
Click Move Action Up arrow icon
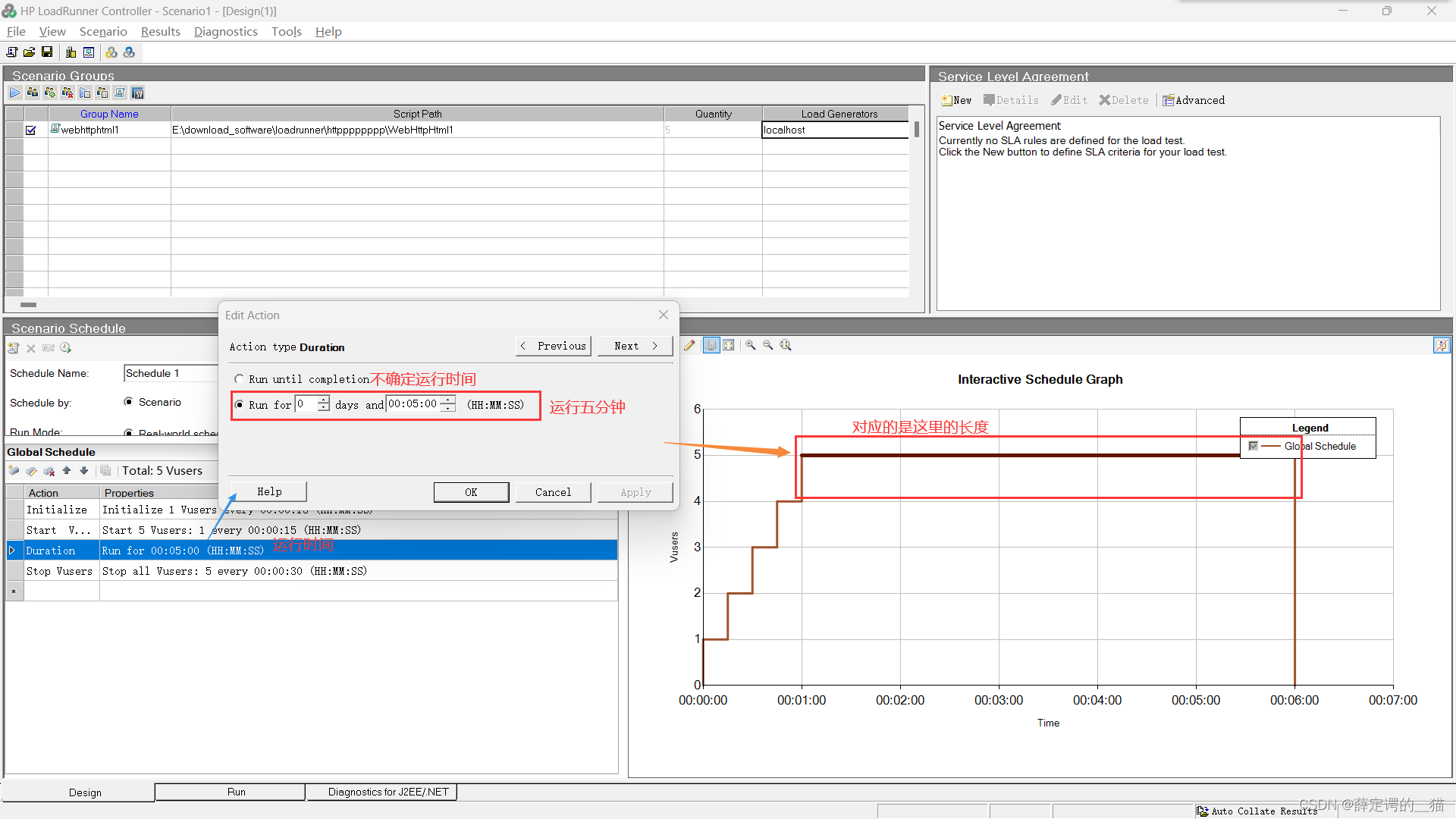[67, 471]
